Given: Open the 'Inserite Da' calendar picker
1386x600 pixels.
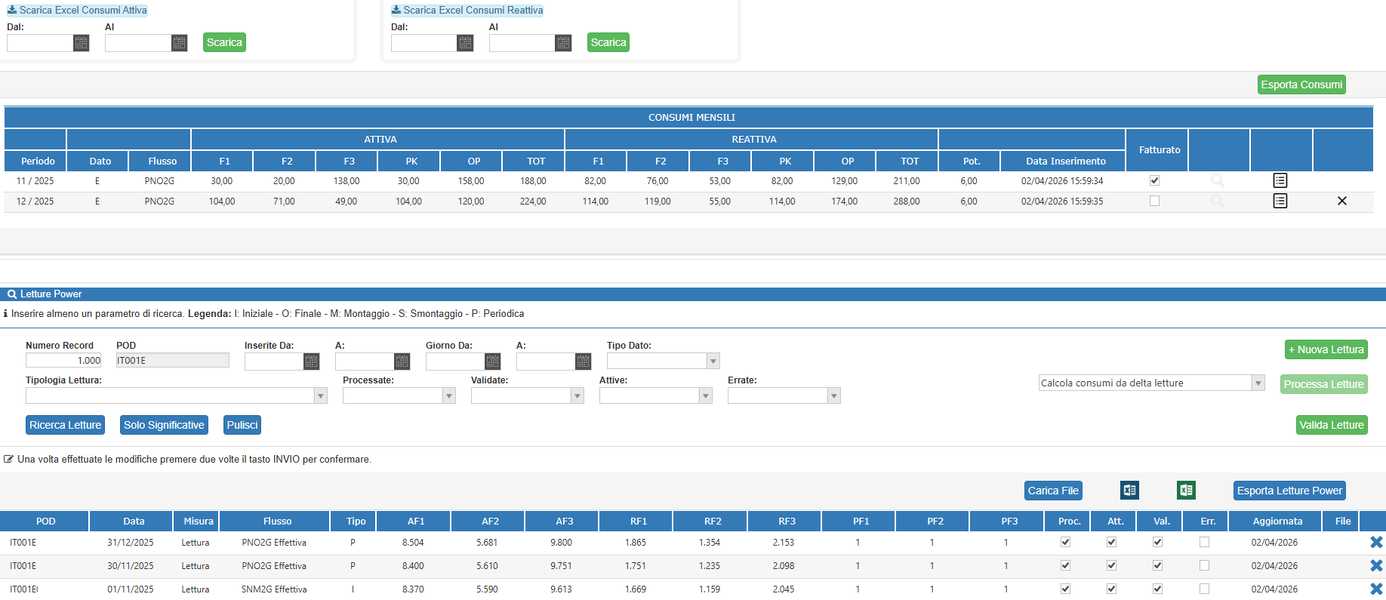Looking at the screenshot, I should point(311,362).
